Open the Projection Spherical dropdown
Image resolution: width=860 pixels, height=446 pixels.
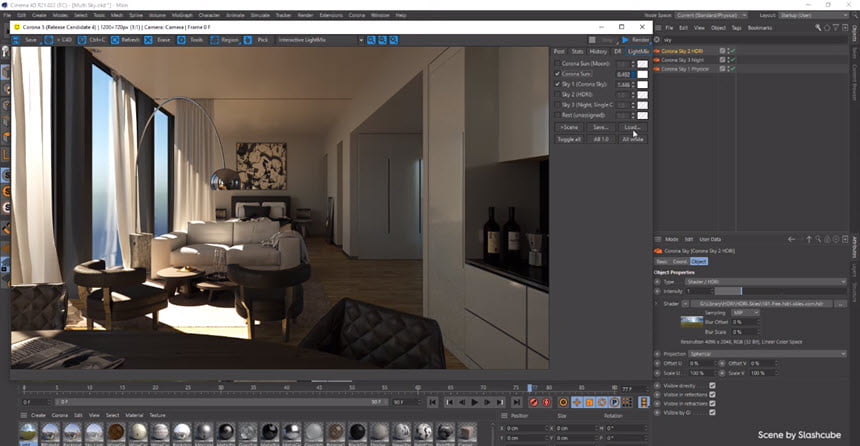click(767, 354)
